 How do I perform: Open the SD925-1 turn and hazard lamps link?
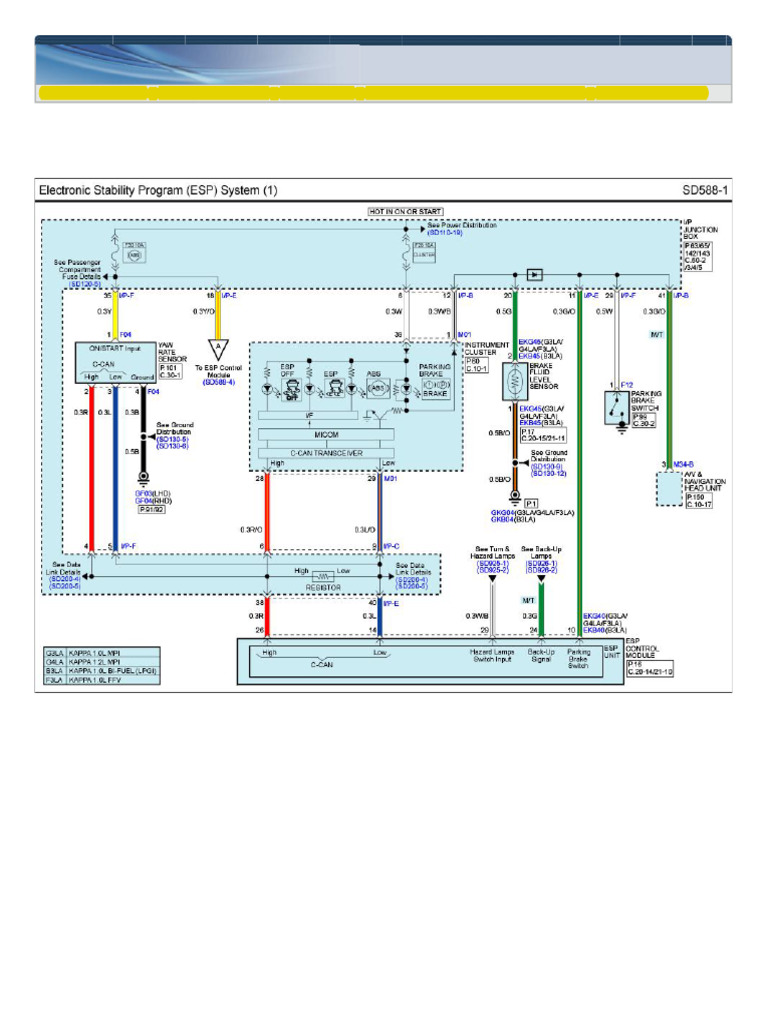[x=492, y=564]
